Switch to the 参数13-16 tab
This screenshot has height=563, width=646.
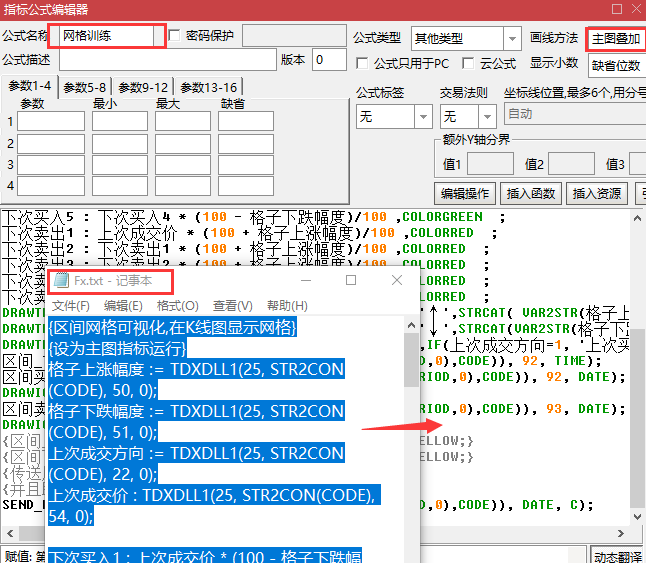pos(206,87)
